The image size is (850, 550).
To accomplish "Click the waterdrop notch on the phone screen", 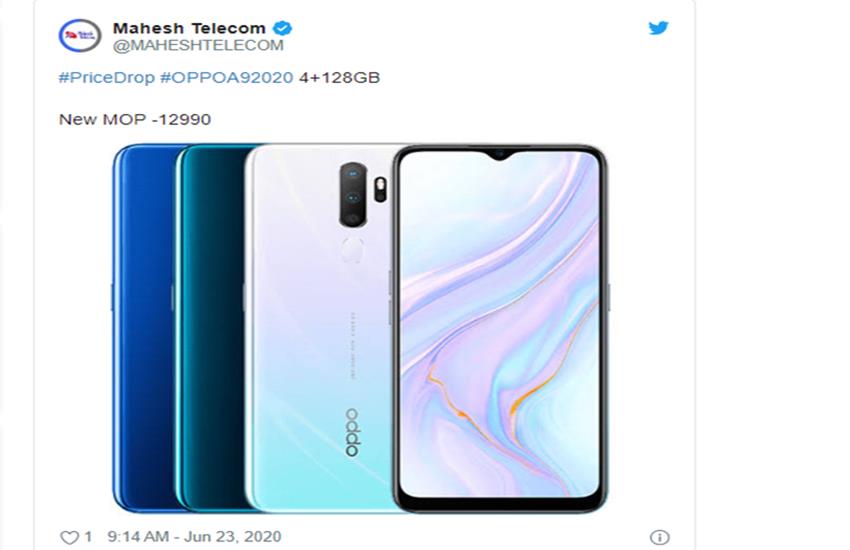I will (x=500, y=155).
